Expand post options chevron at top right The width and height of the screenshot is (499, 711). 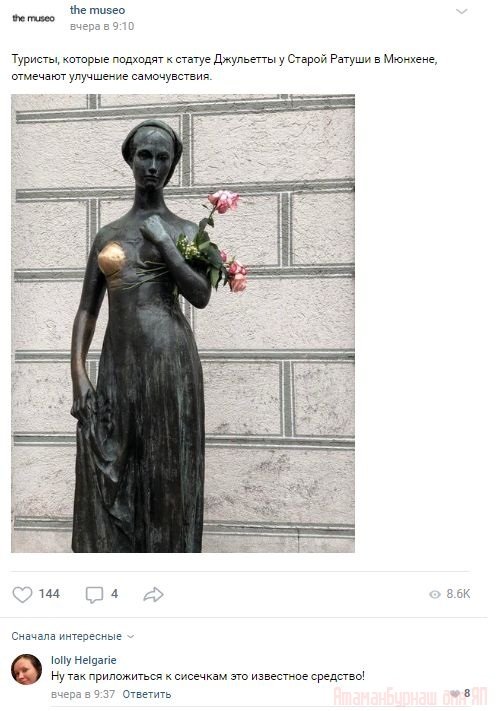pyautogui.click(x=461, y=11)
